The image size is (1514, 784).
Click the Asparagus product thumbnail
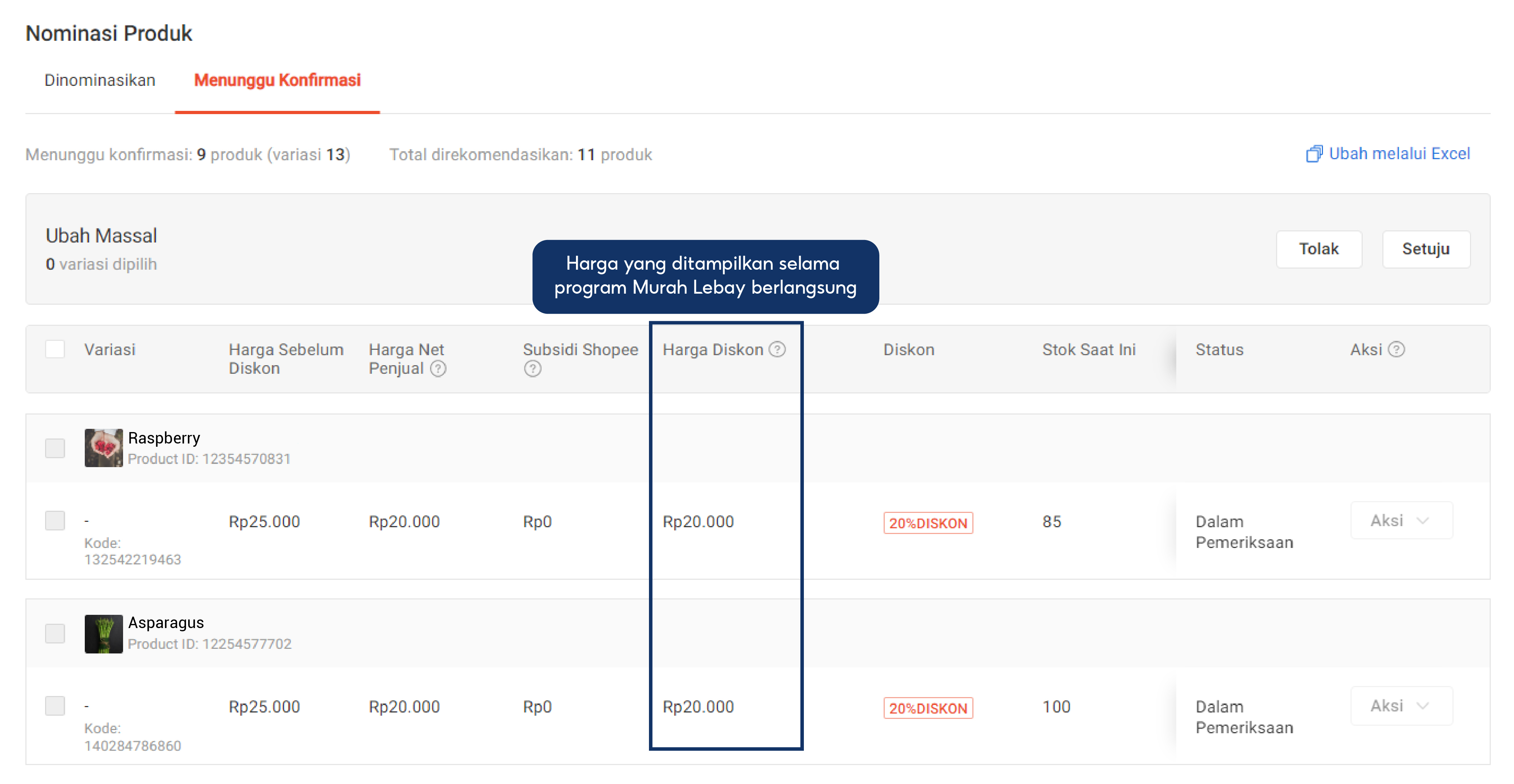click(103, 633)
